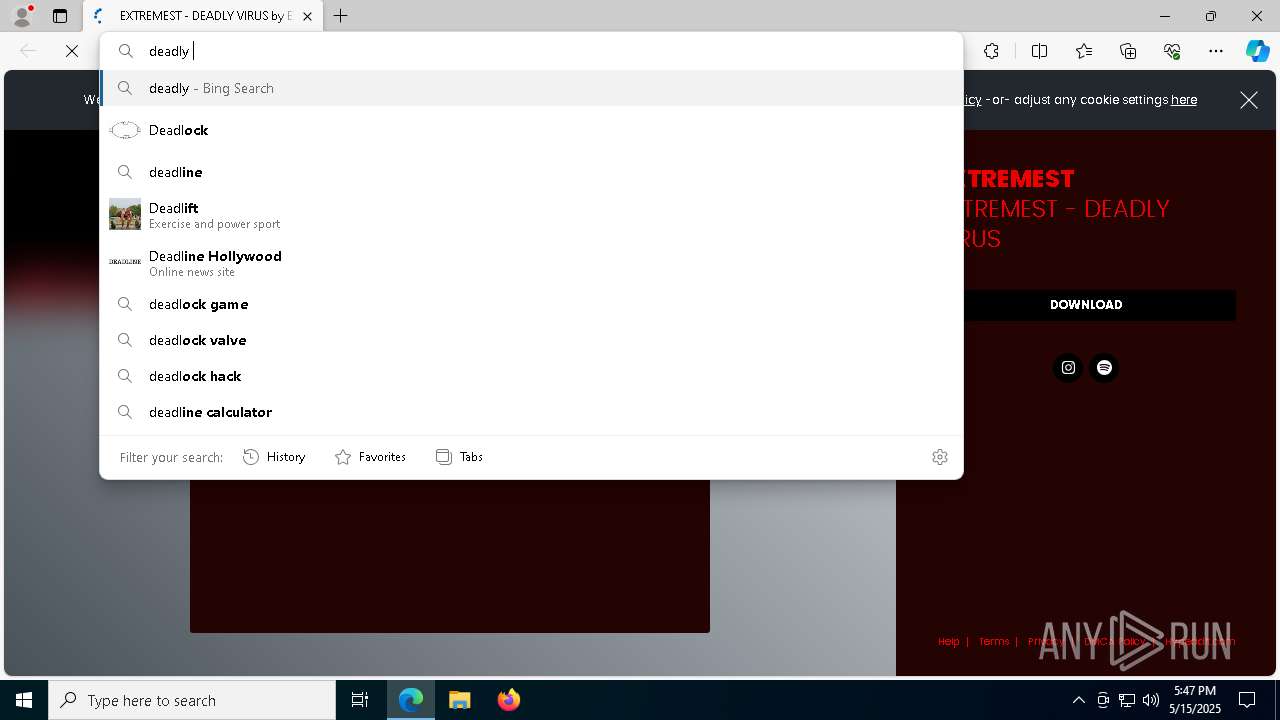Open the notification center icon
The width and height of the screenshot is (1280, 720).
click(1247, 700)
